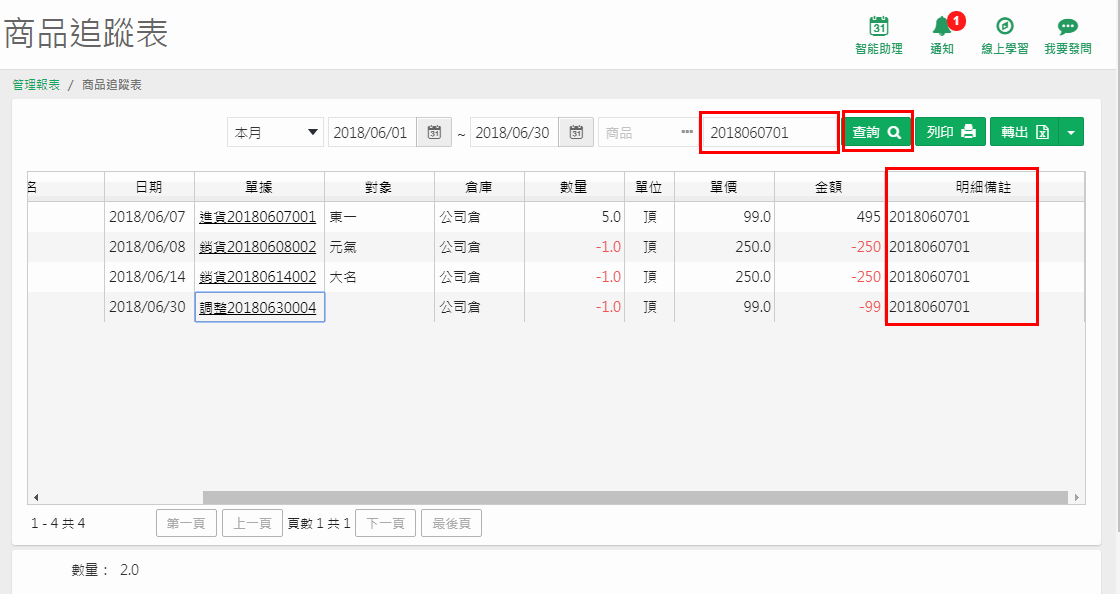Open document 銷貨20180608002
This screenshot has height=594, width=1120.
click(x=257, y=247)
